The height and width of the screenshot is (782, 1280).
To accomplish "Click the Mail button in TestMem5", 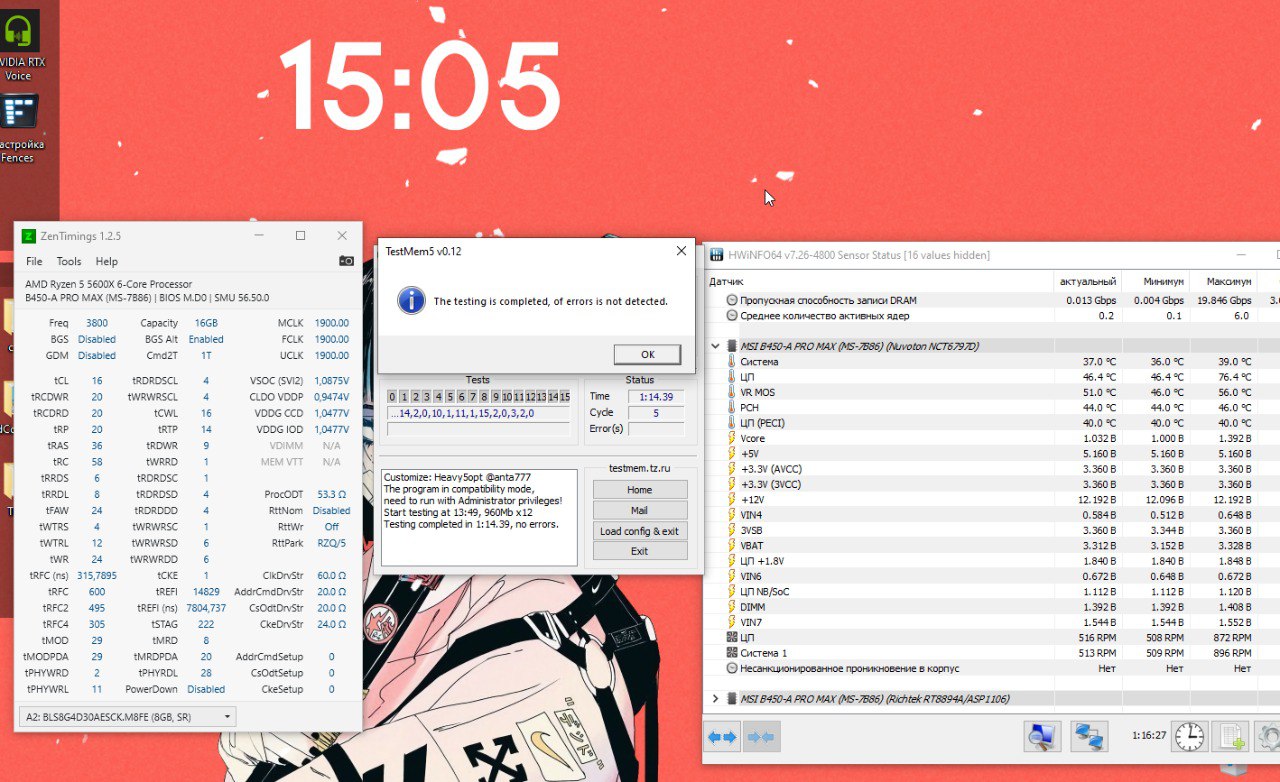I will [640, 511].
